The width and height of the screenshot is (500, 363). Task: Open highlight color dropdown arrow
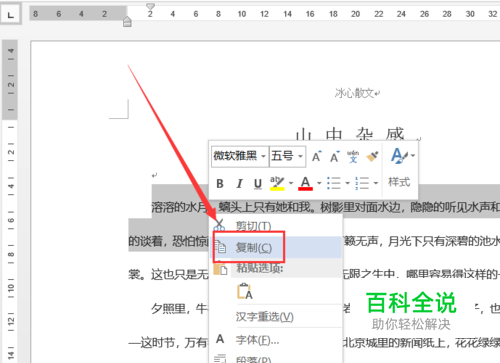click(x=291, y=183)
